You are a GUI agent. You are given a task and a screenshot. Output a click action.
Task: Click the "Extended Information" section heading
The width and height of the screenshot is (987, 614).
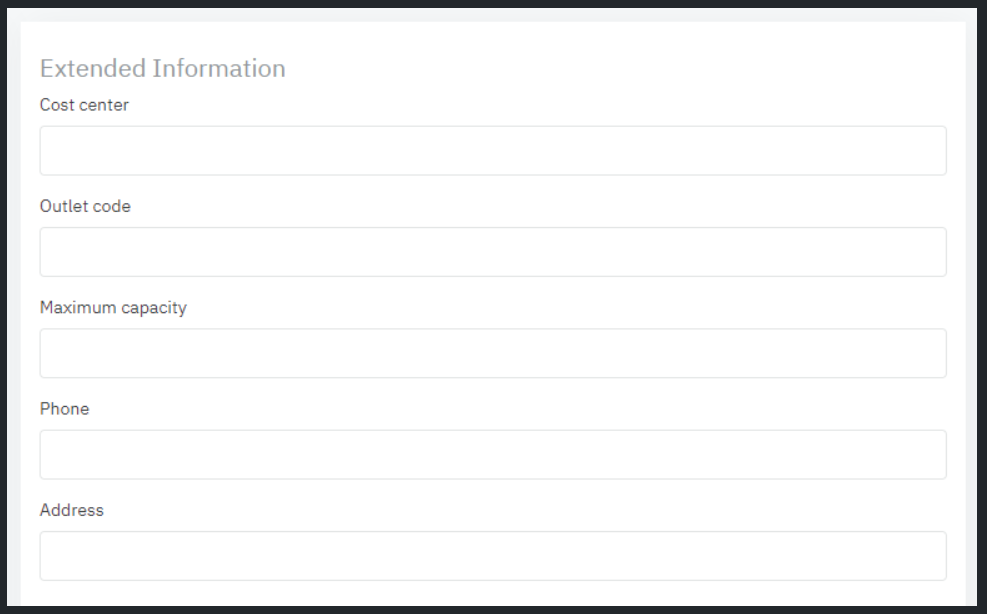click(x=162, y=68)
